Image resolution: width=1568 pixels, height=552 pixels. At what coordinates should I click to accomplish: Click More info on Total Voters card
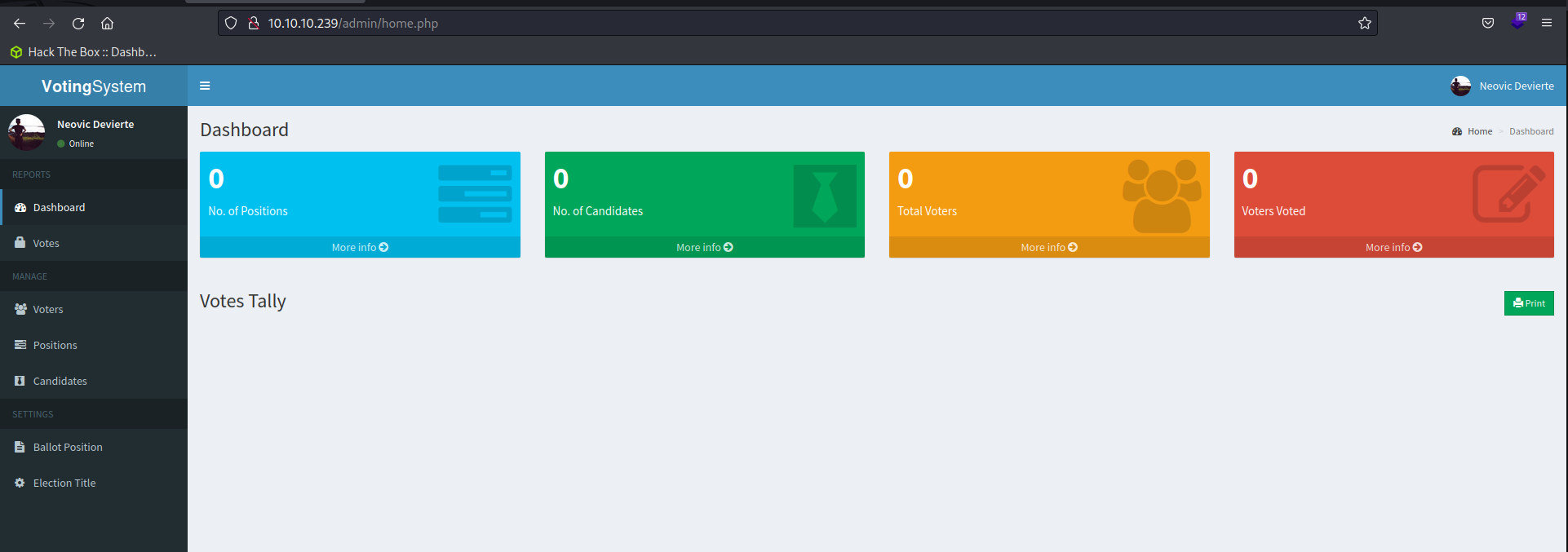(x=1049, y=247)
